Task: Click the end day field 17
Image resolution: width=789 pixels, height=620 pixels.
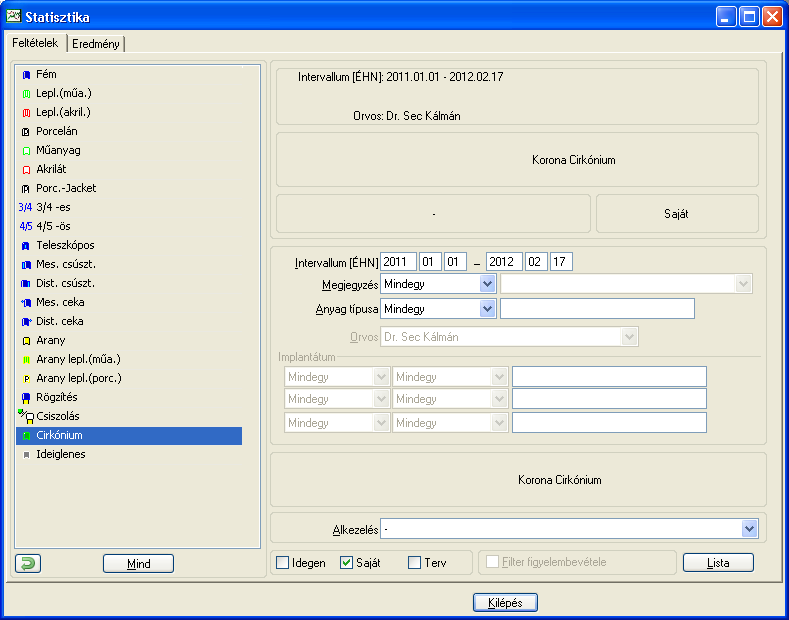Action: [561, 262]
